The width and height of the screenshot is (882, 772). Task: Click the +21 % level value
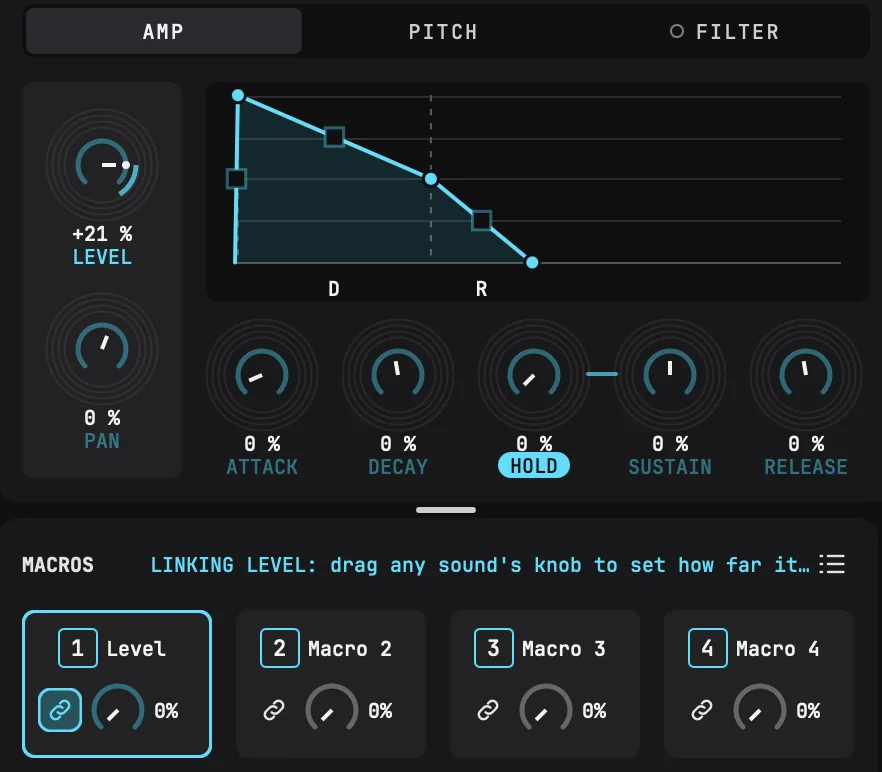(102, 234)
